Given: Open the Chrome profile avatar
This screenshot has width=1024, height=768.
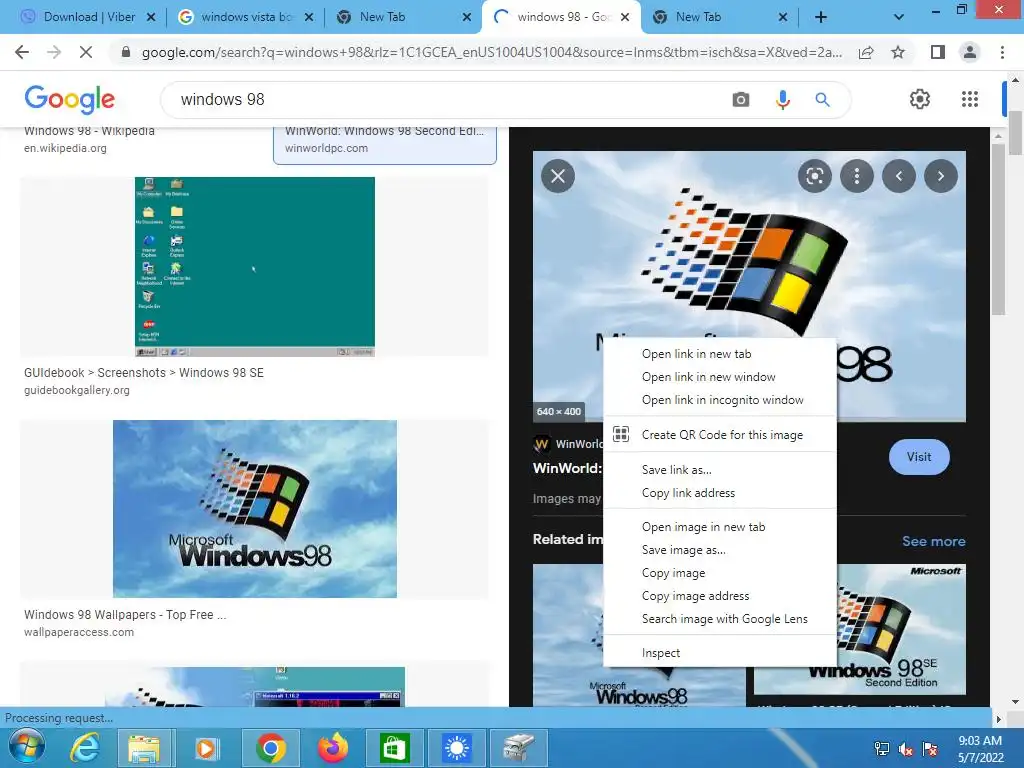Looking at the screenshot, I should tap(970, 52).
